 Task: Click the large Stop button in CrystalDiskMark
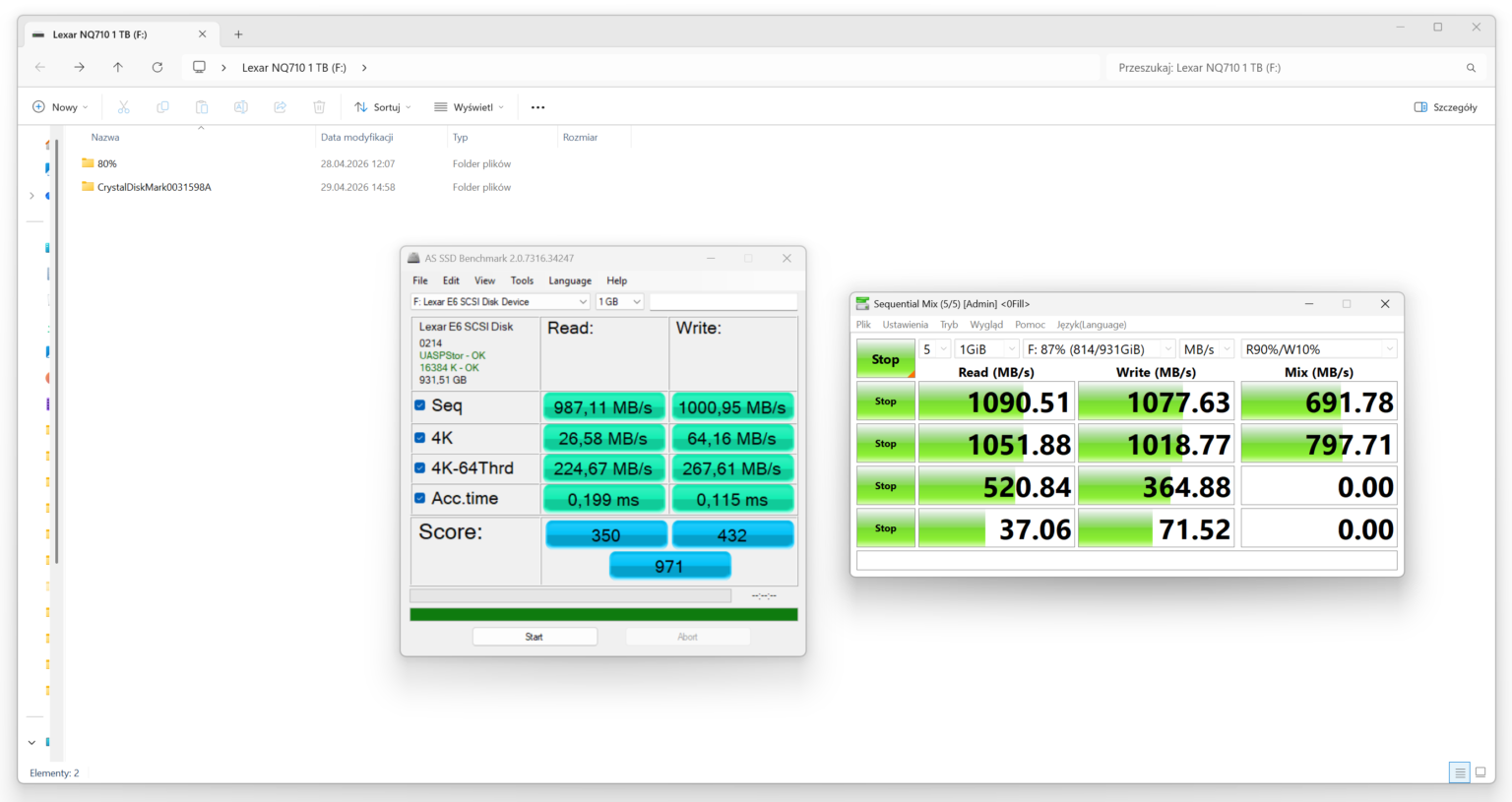click(x=884, y=358)
